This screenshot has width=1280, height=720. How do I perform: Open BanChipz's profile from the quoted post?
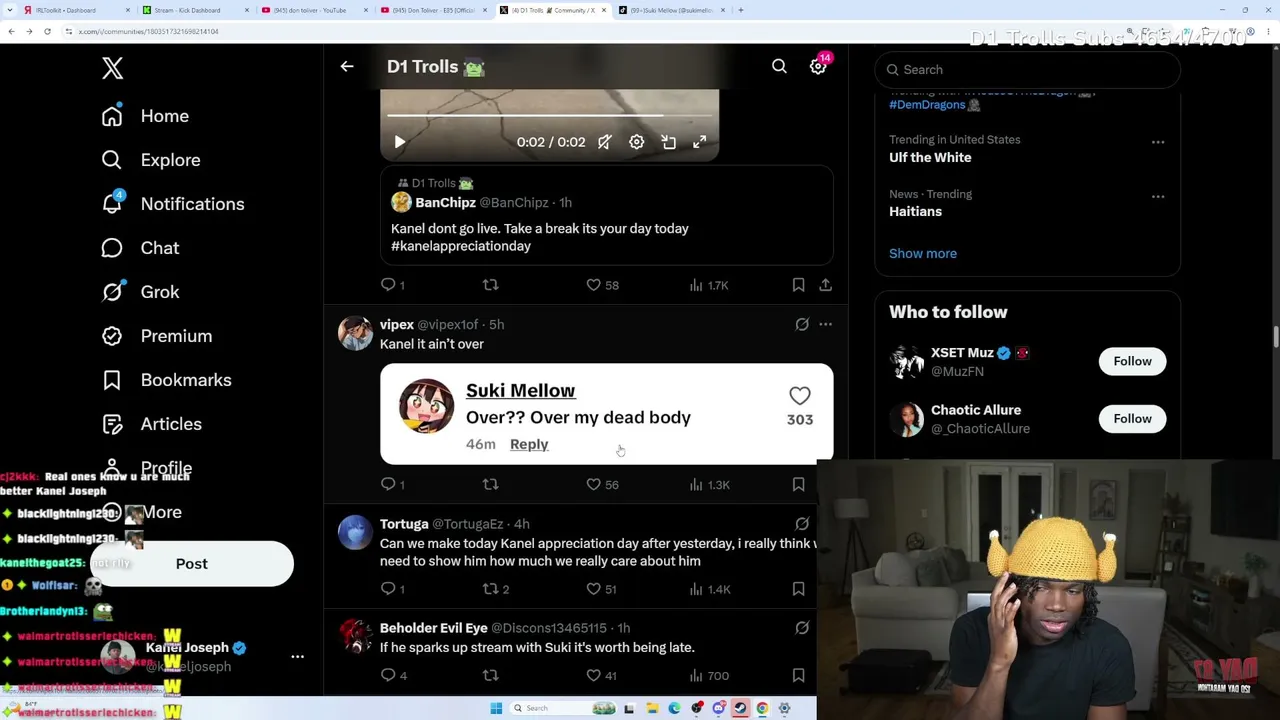point(446,203)
